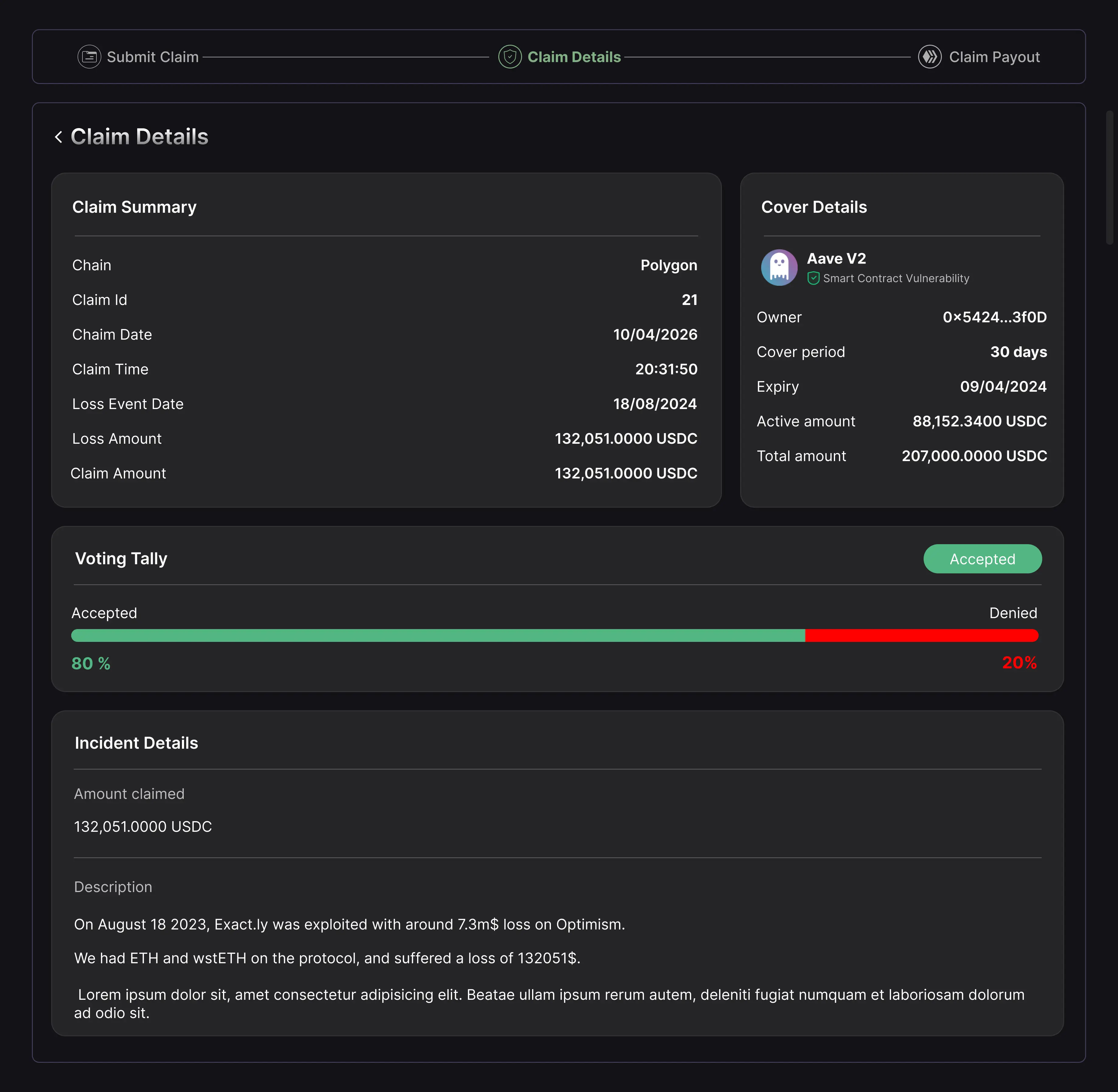Go to the Claim Payout step
Screen dimensions: 1118x1092
[994, 57]
